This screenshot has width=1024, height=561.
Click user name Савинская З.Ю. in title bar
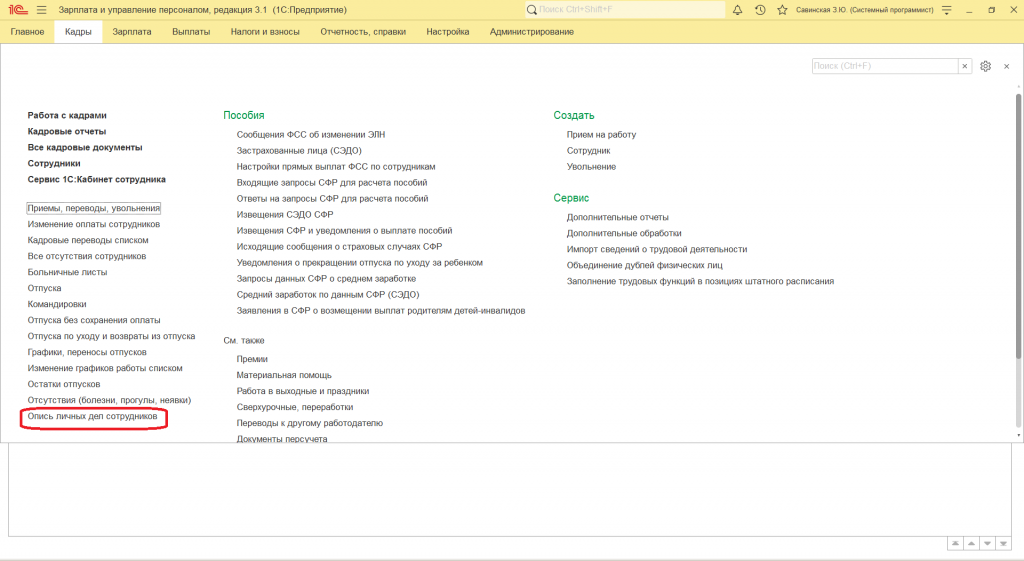point(865,10)
